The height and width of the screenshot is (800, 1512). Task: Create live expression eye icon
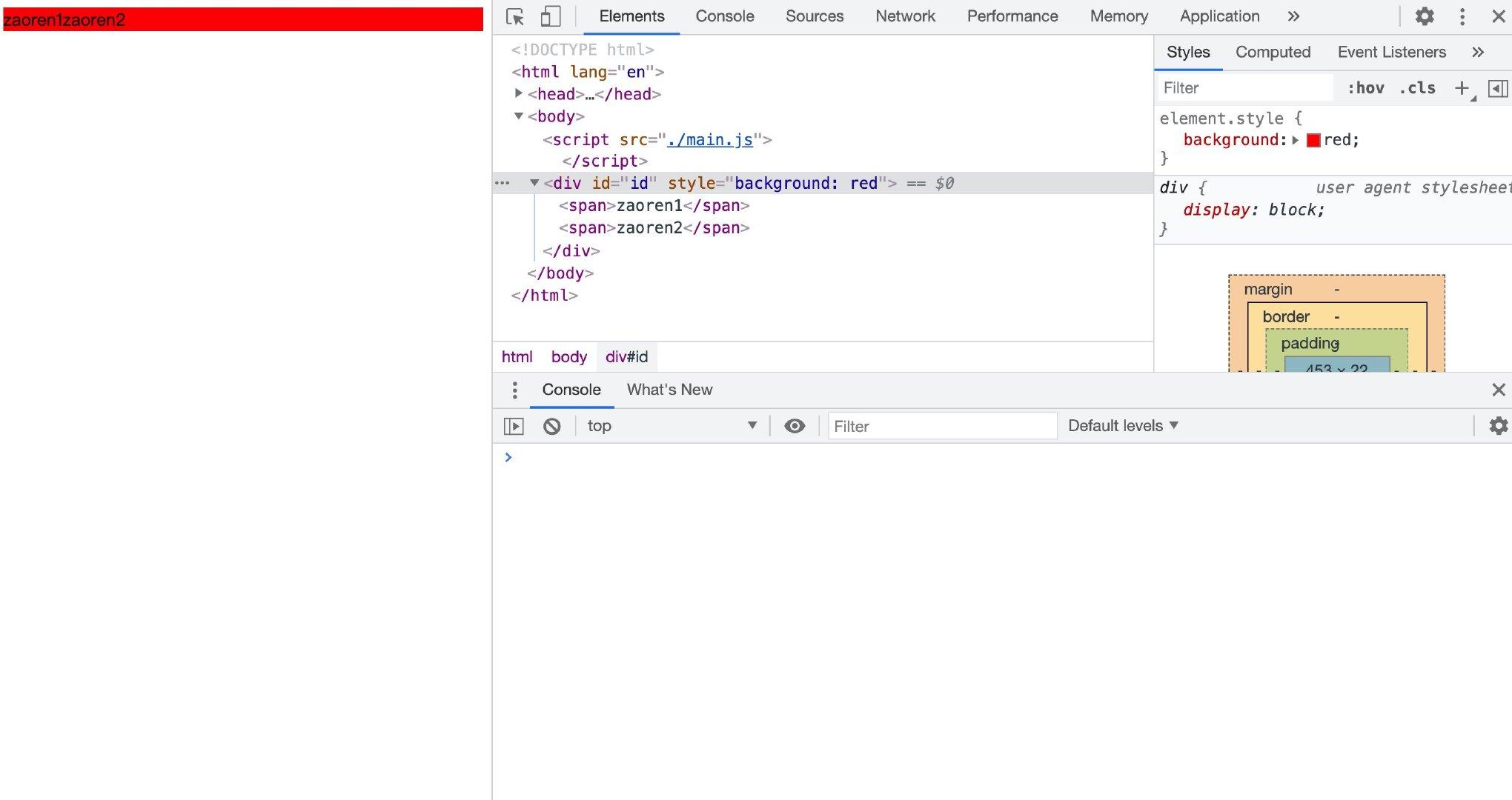[795, 426]
